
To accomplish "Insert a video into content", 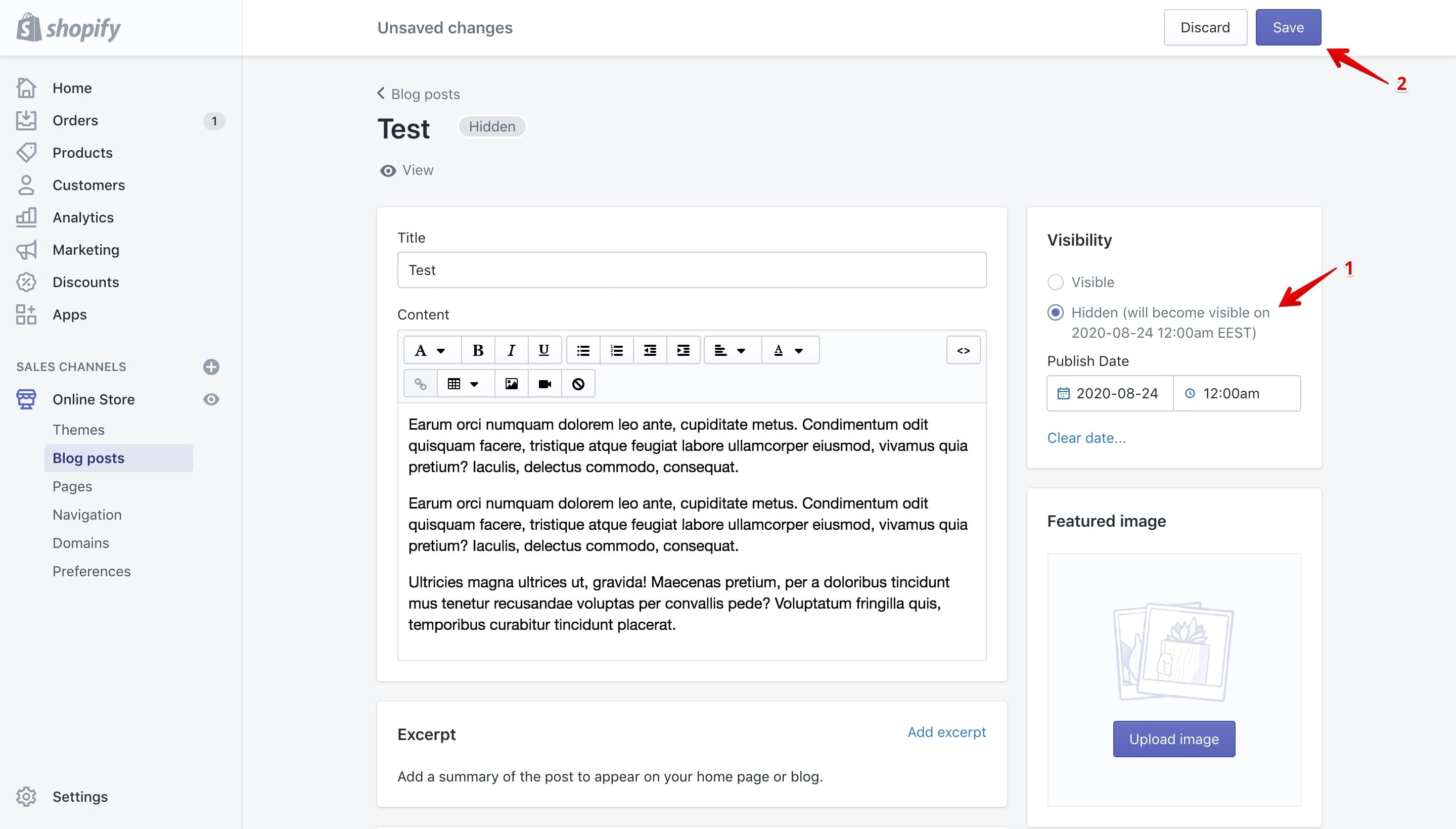I will [x=545, y=384].
